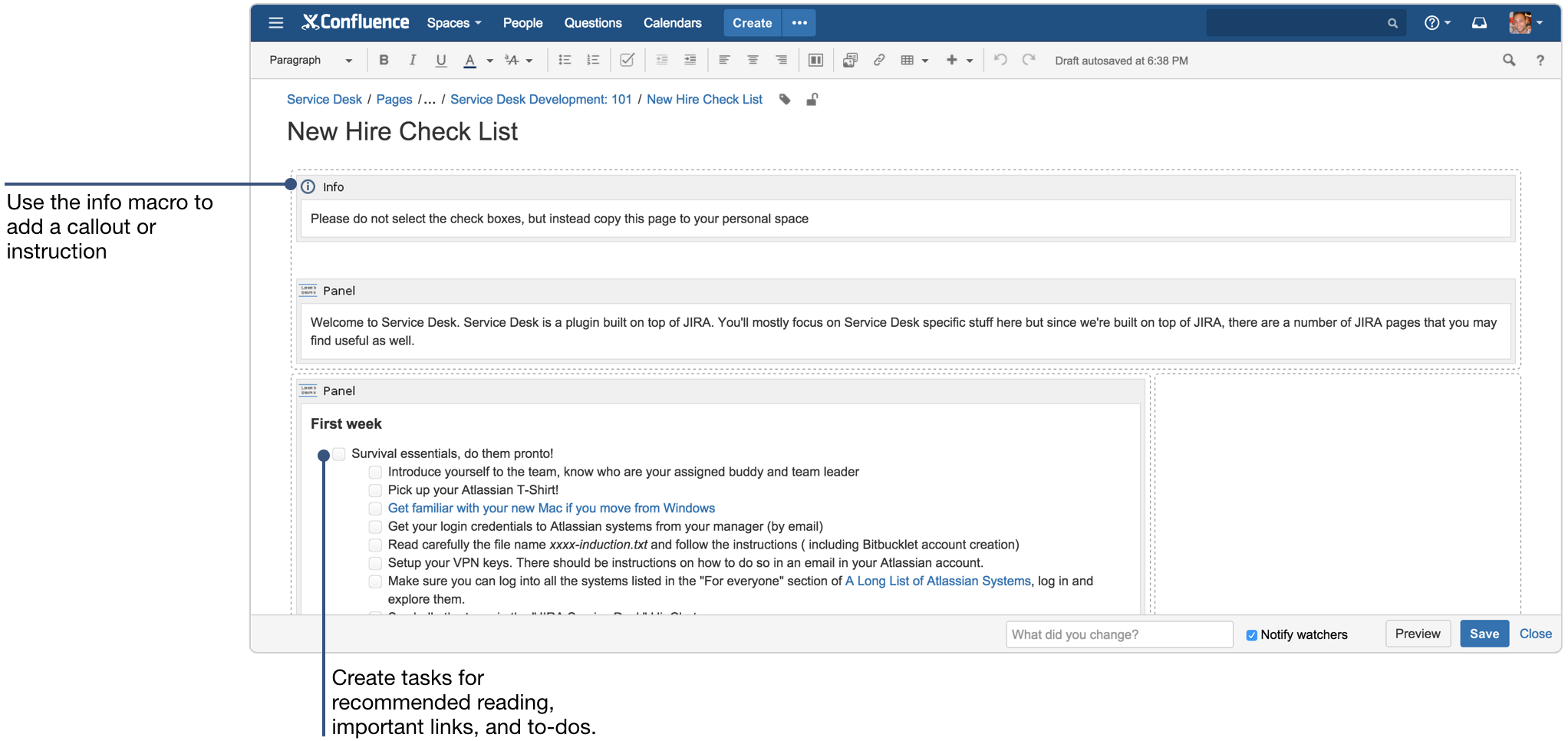Click the What did you change field
This screenshot has width=1568, height=741.
click(1119, 634)
